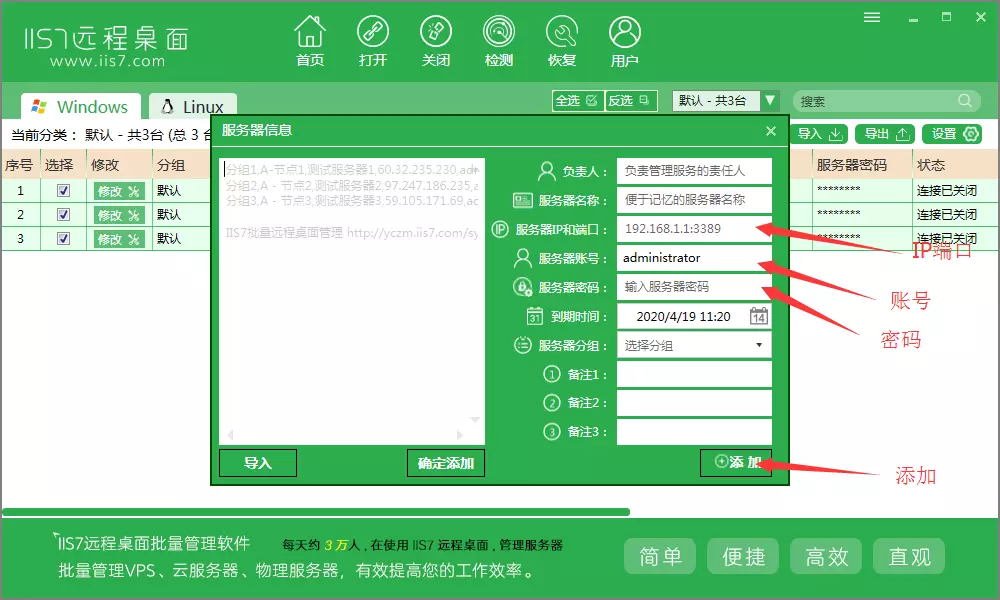Click 修改 edit button in row 1
Viewport: 1000px width, 600px height.
pos(119,191)
